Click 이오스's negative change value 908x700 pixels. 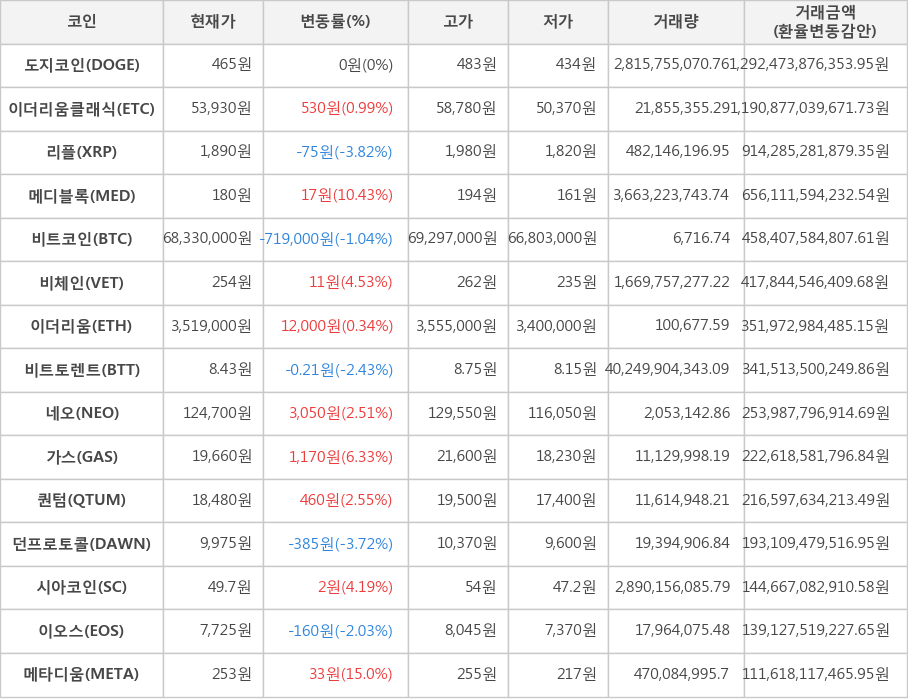pyautogui.click(x=333, y=631)
